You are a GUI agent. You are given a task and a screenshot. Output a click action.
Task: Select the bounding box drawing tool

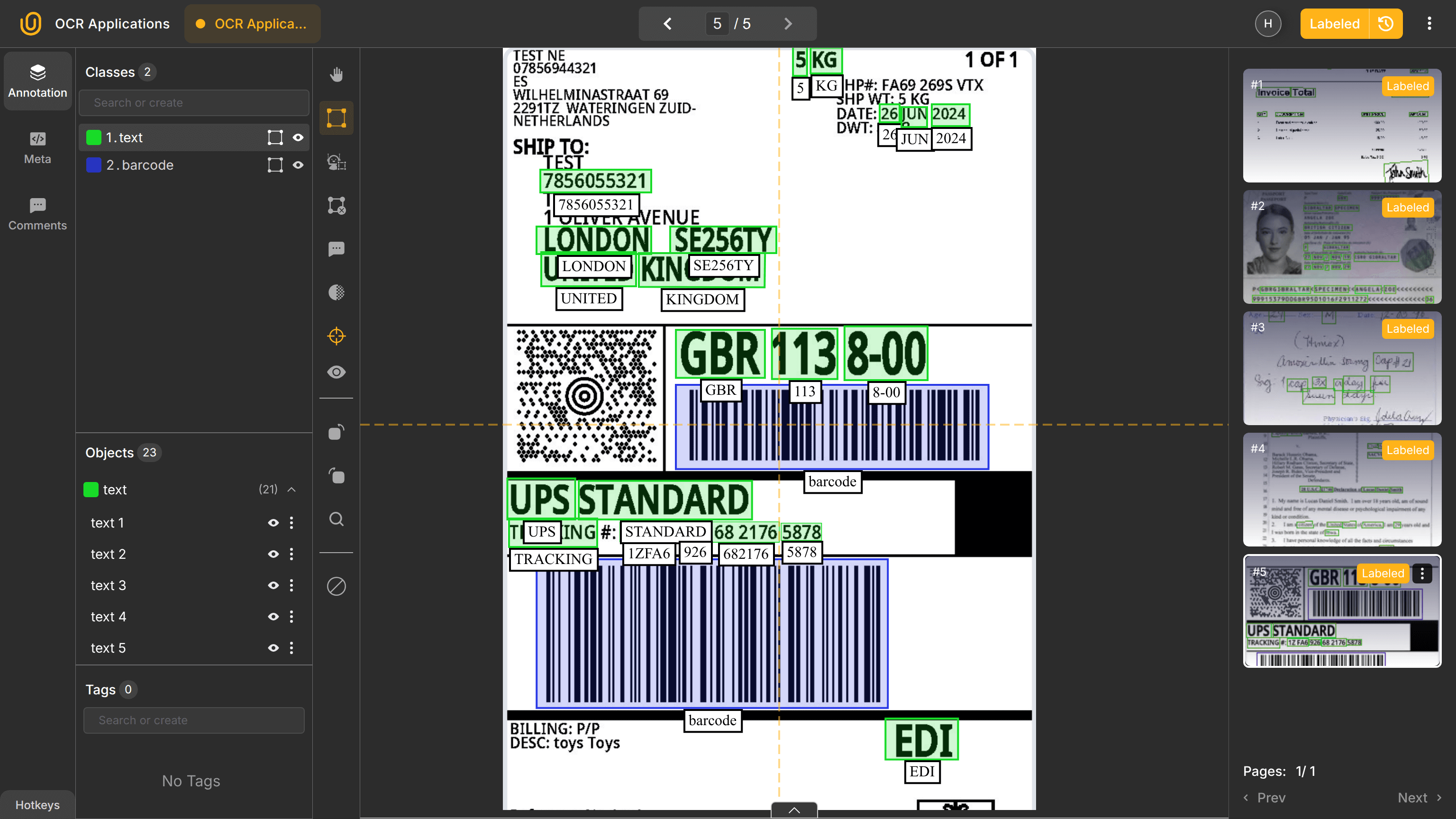click(x=337, y=118)
